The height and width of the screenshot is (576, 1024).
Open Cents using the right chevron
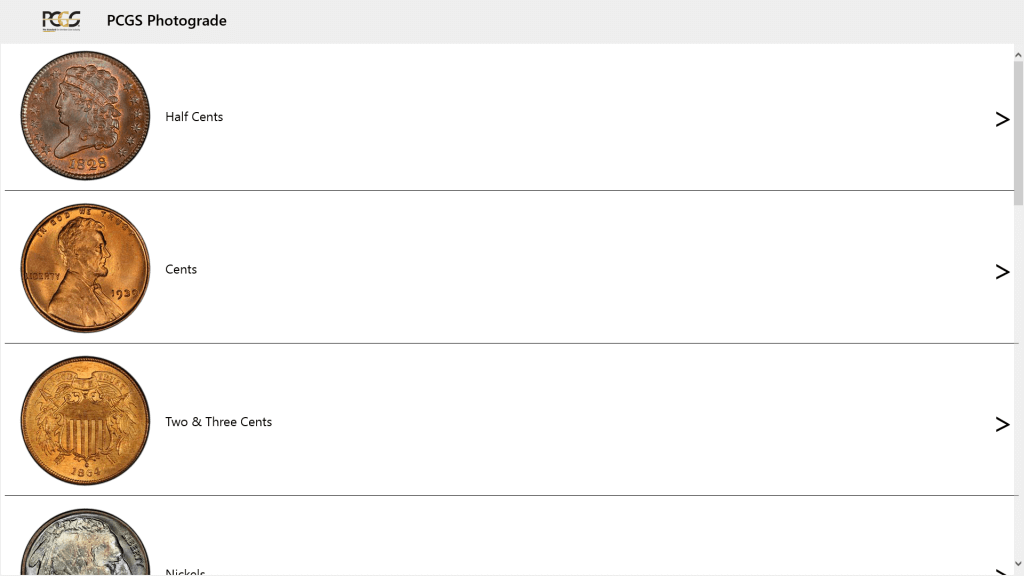1002,272
